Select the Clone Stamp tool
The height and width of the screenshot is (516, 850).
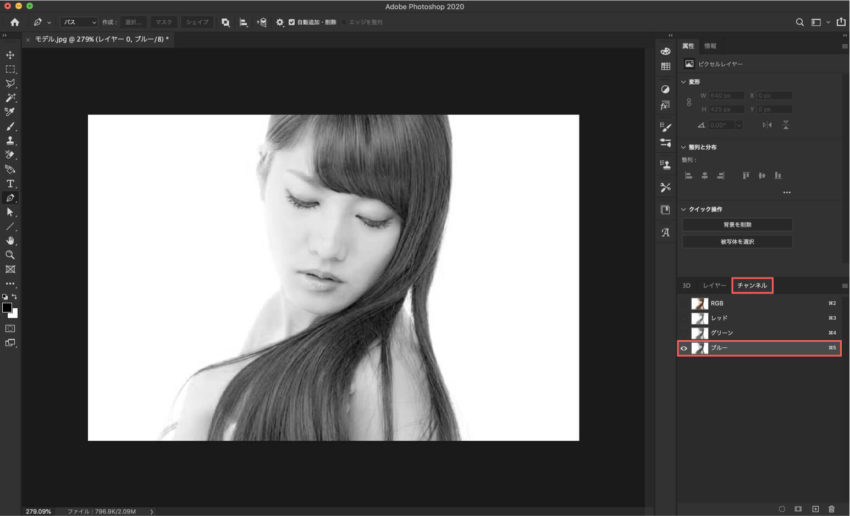(x=10, y=141)
